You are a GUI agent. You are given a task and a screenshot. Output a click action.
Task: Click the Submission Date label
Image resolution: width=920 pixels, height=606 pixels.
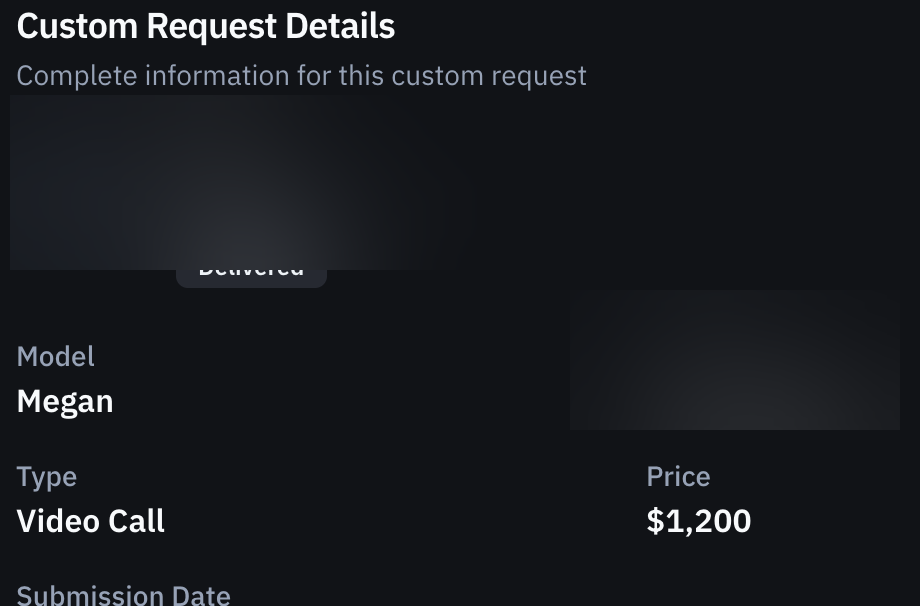(x=123, y=594)
